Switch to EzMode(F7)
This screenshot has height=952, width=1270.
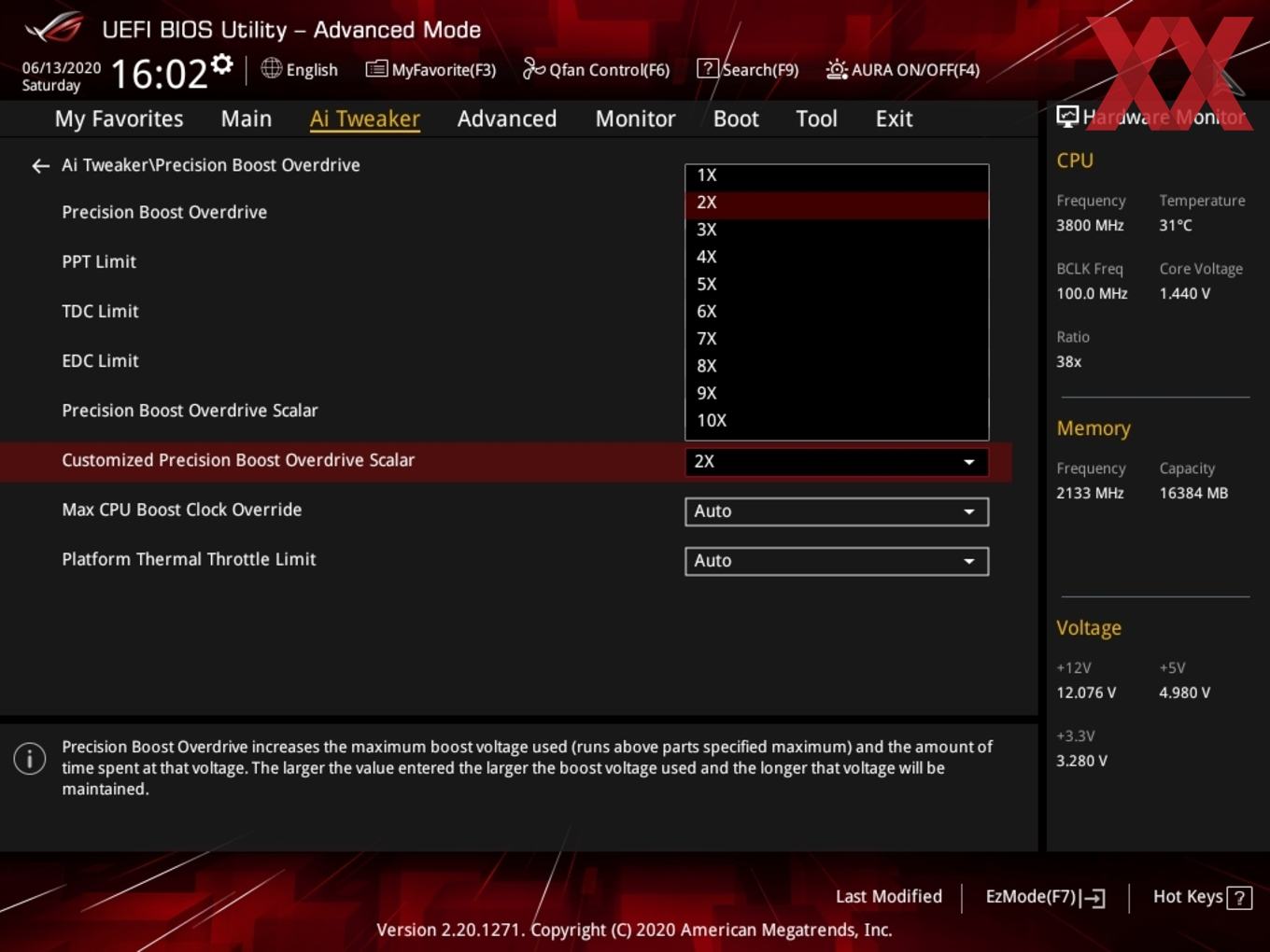coord(1045,897)
